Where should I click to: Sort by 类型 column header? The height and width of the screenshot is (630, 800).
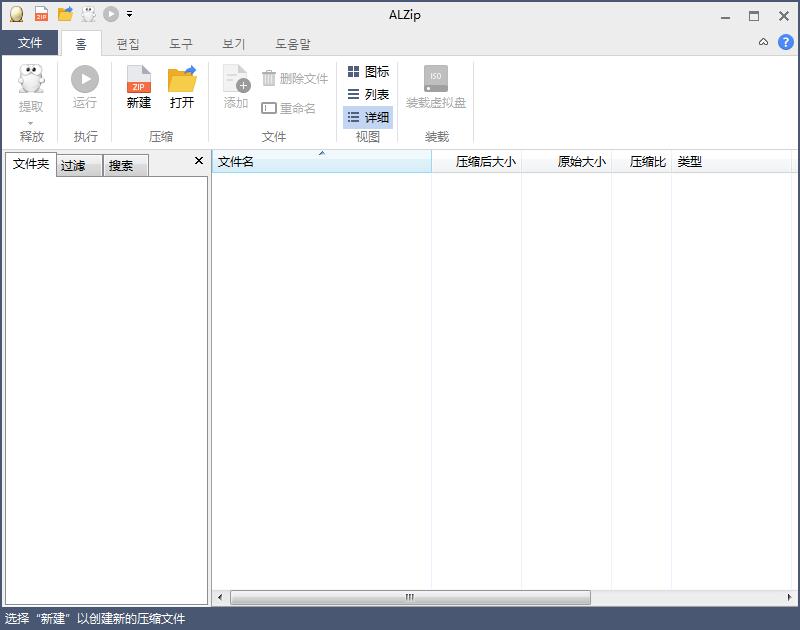pyautogui.click(x=732, y=162)
